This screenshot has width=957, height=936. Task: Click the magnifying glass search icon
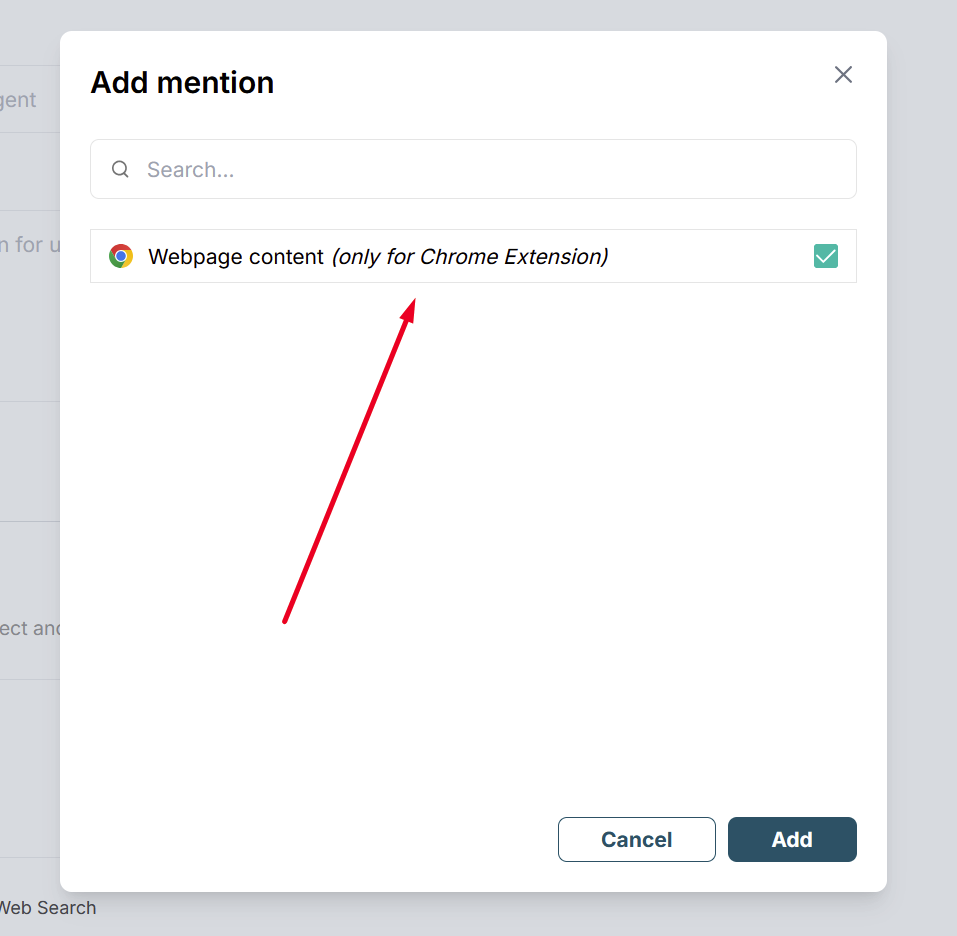120,169
